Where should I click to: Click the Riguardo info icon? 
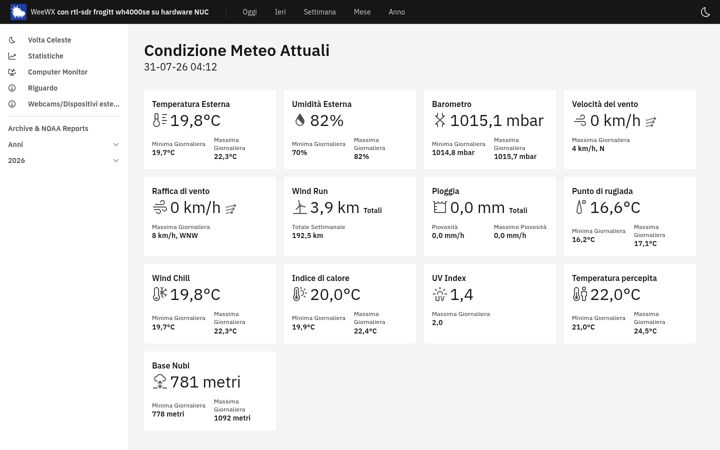click(x=12, y=88)
